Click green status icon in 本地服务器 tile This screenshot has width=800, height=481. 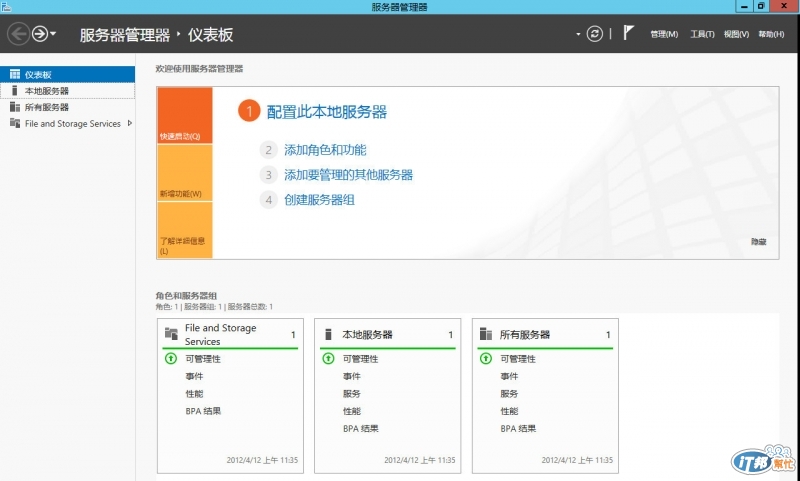tap(328, 359)
